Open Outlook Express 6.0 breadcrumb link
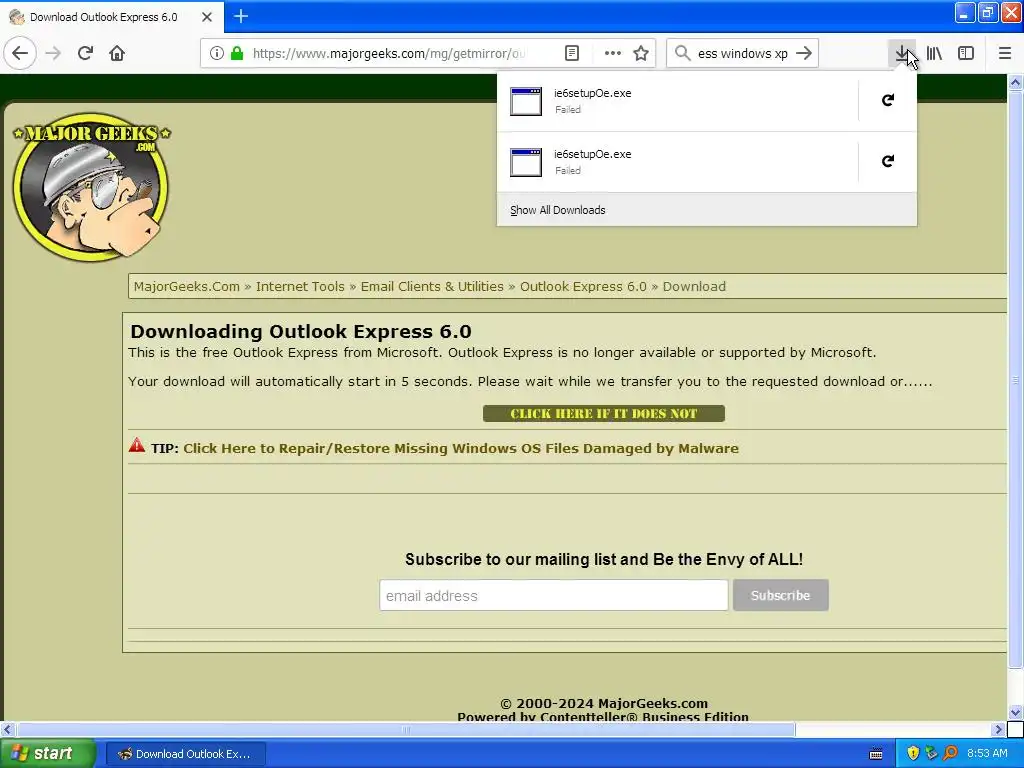 coord(583,287)
